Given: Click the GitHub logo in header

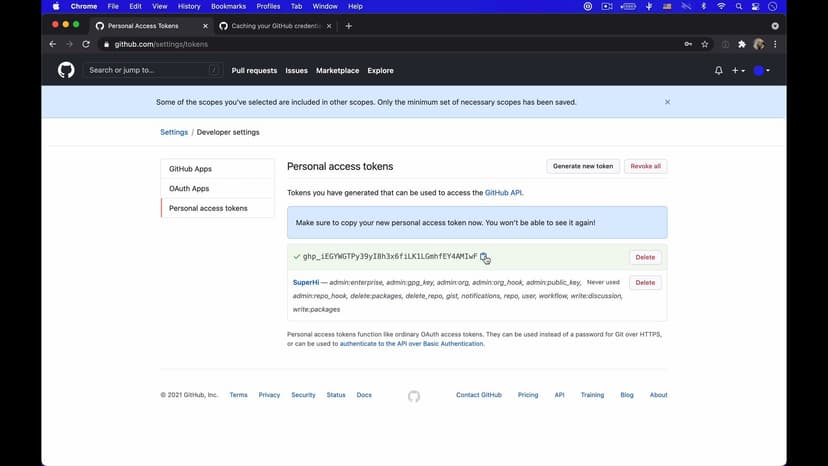Looking at the screenshot, I should 66,70.
